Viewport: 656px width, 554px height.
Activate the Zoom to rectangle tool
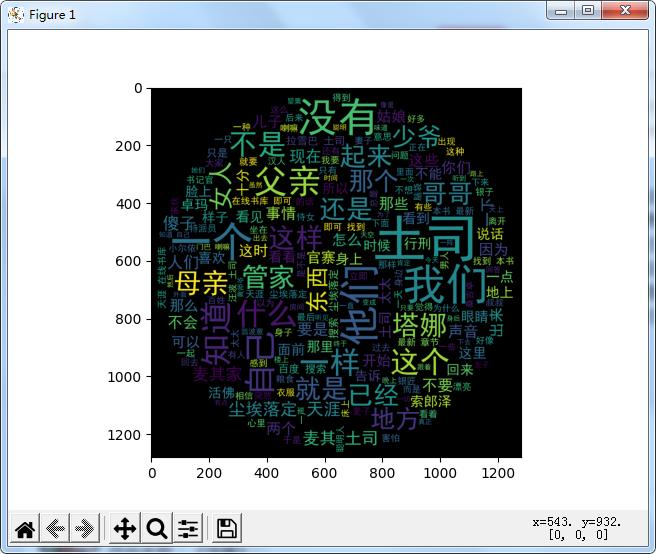coord(156,528)
